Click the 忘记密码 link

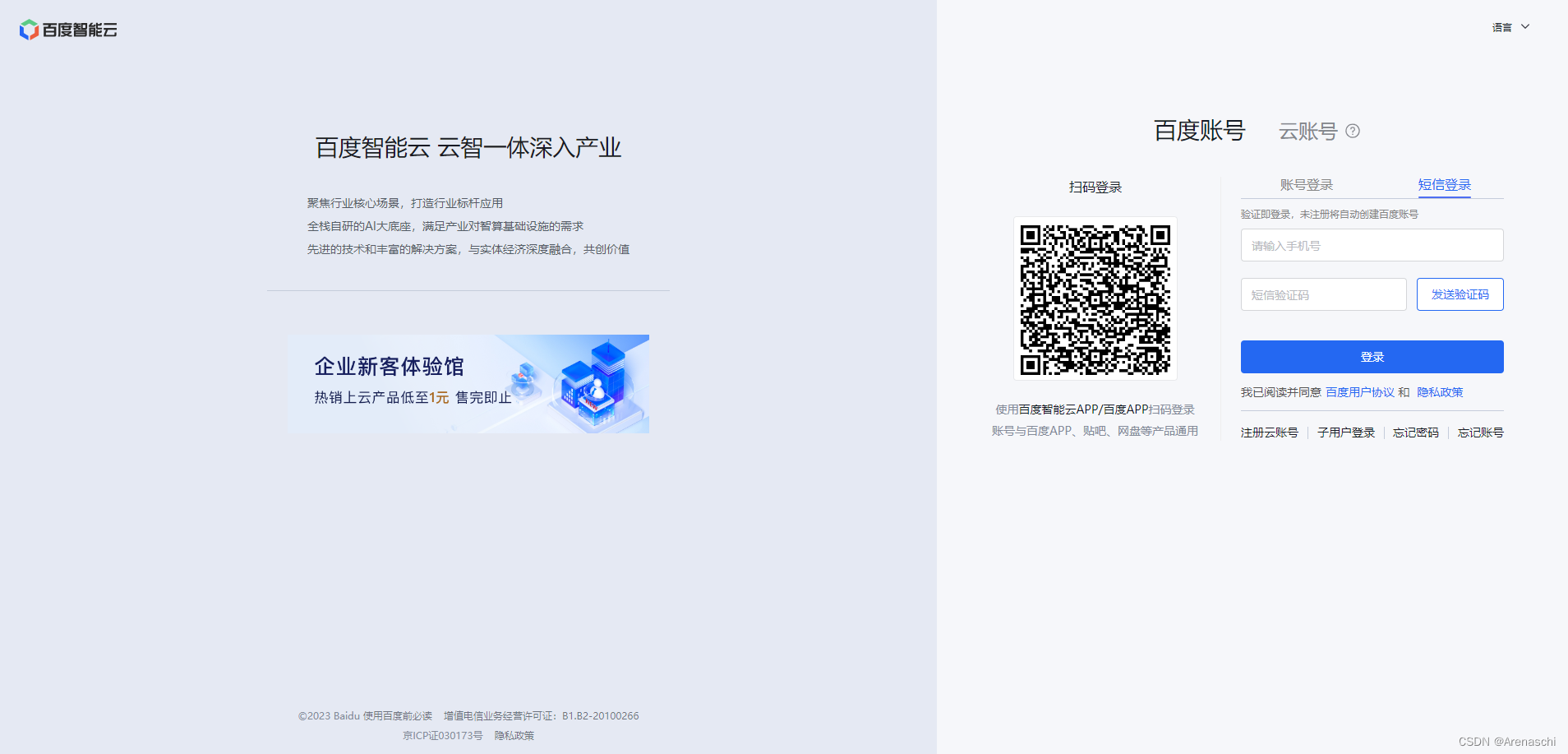pos(1415,433)
